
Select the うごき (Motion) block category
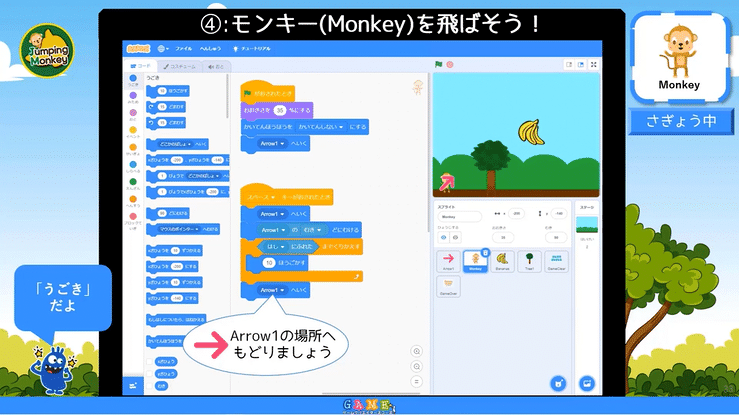point(133,80)
